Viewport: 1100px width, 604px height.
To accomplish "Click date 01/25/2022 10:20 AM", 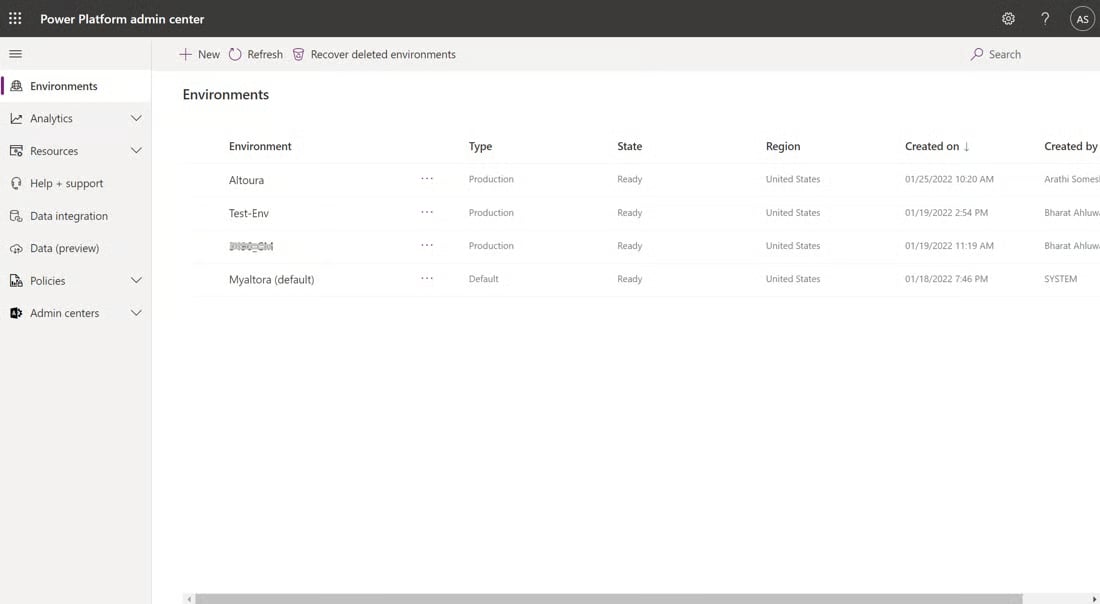I will (x=949, y=179).
